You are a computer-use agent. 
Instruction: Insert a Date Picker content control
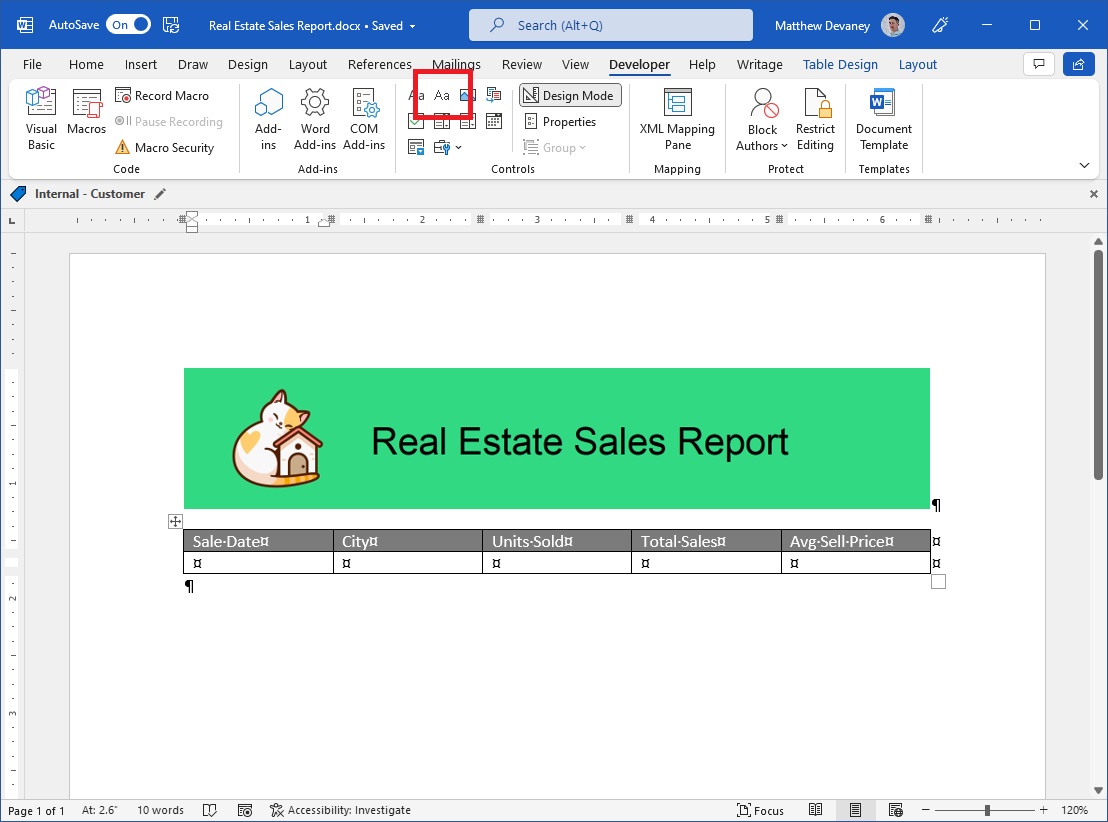[x=493, y=121]
